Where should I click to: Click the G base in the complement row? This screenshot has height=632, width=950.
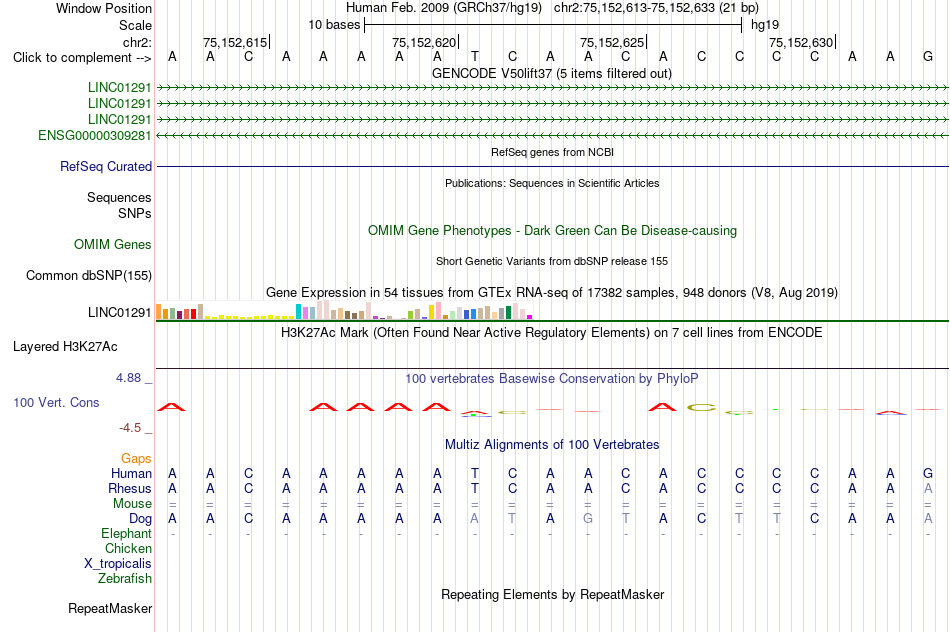point(928,57)
